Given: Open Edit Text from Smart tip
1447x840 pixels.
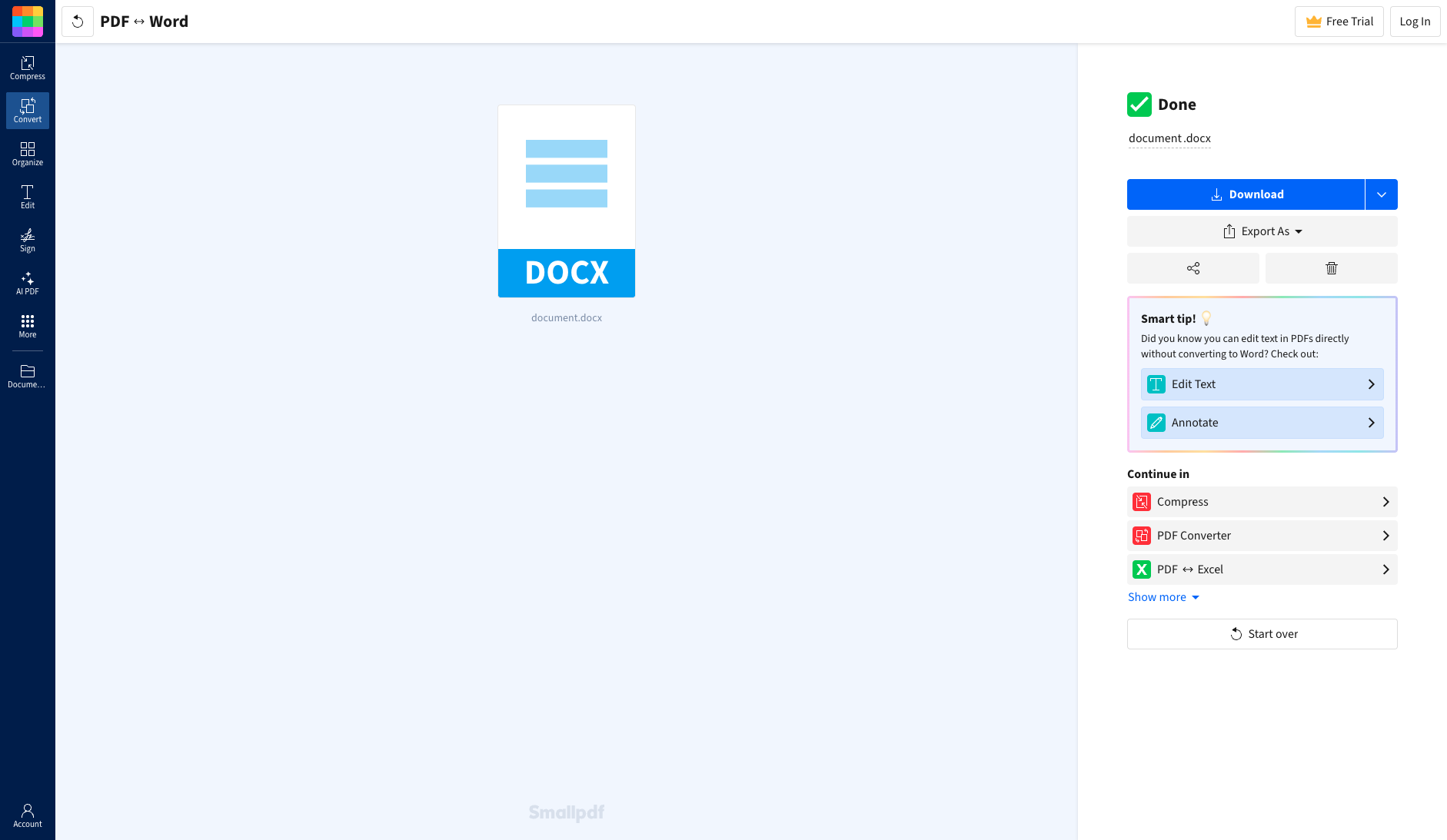Looking at the screenshot, I should pos(1262,384).
